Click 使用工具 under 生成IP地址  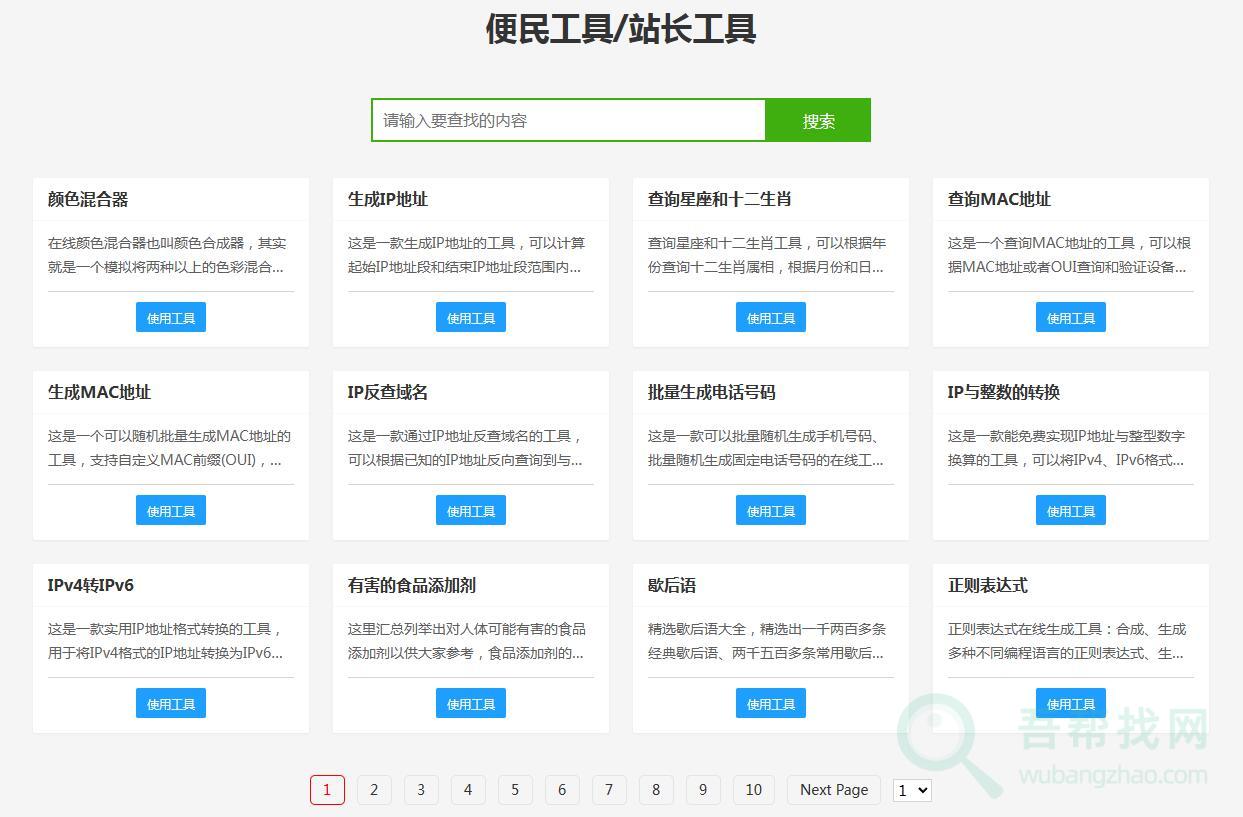pyautogui.click(x=471, y=318)
